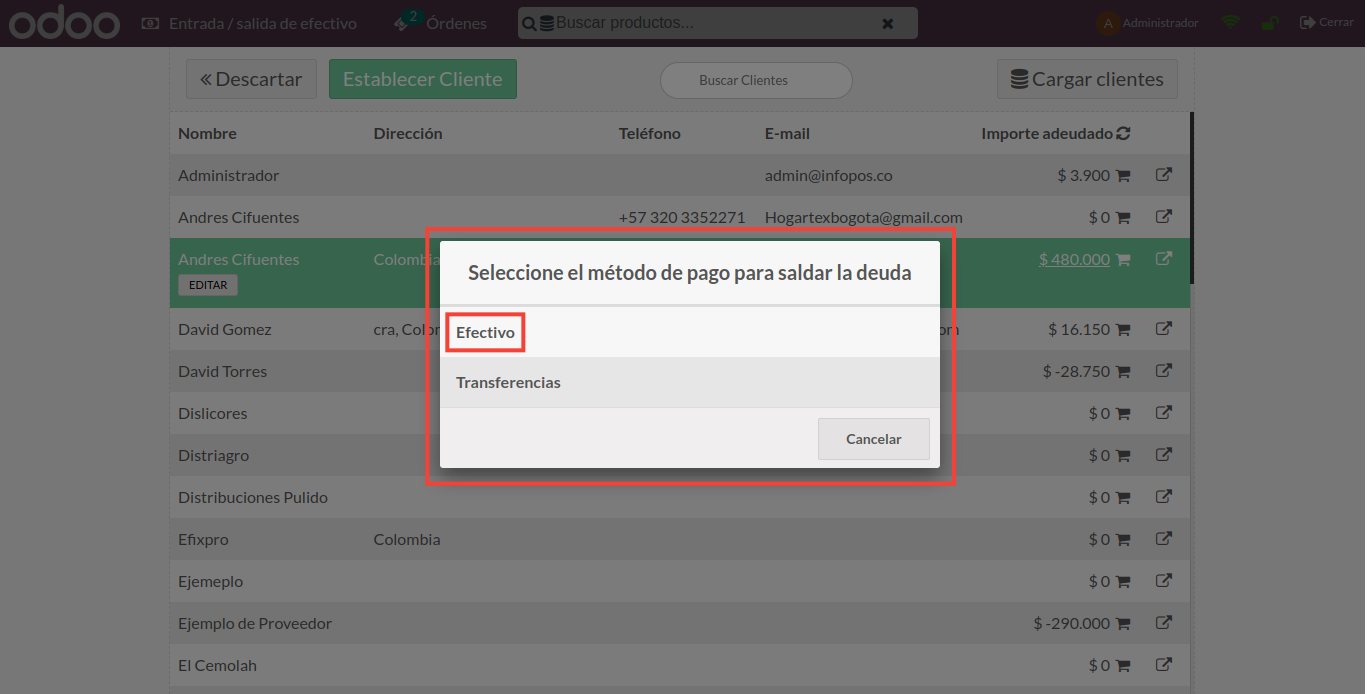Click cart icon in Dislicores row
The width and height of the screenshot is (1367, 694).
pos(1122,414)
